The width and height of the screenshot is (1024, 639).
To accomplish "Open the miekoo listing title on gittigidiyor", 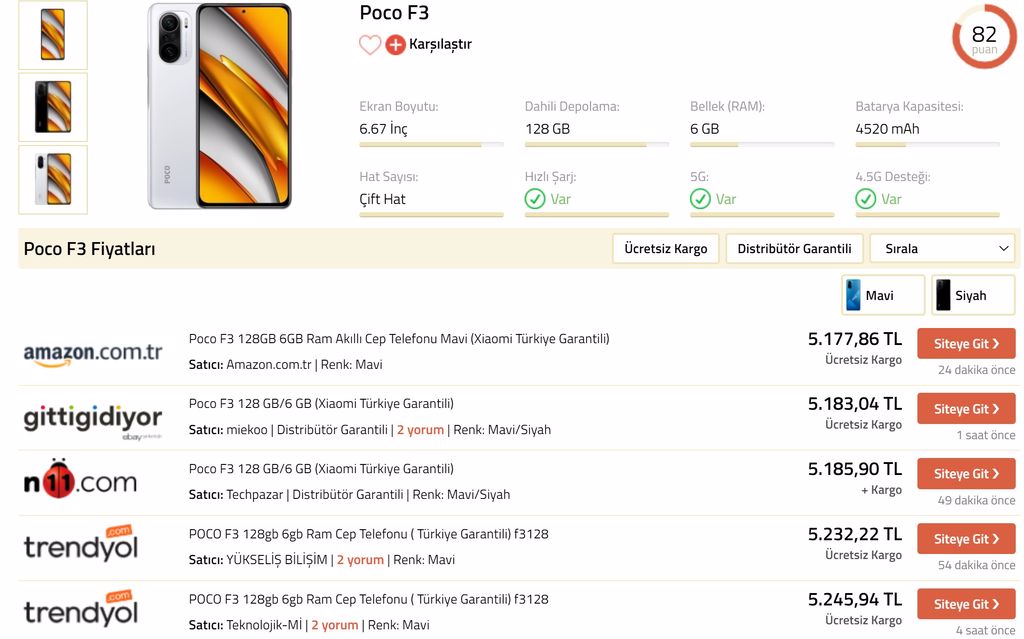I will click(321, 404).
